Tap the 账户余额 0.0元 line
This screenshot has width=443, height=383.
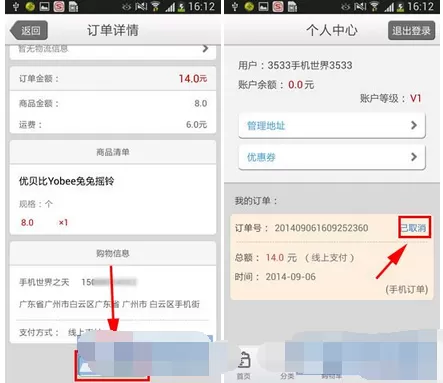(276, 85)
